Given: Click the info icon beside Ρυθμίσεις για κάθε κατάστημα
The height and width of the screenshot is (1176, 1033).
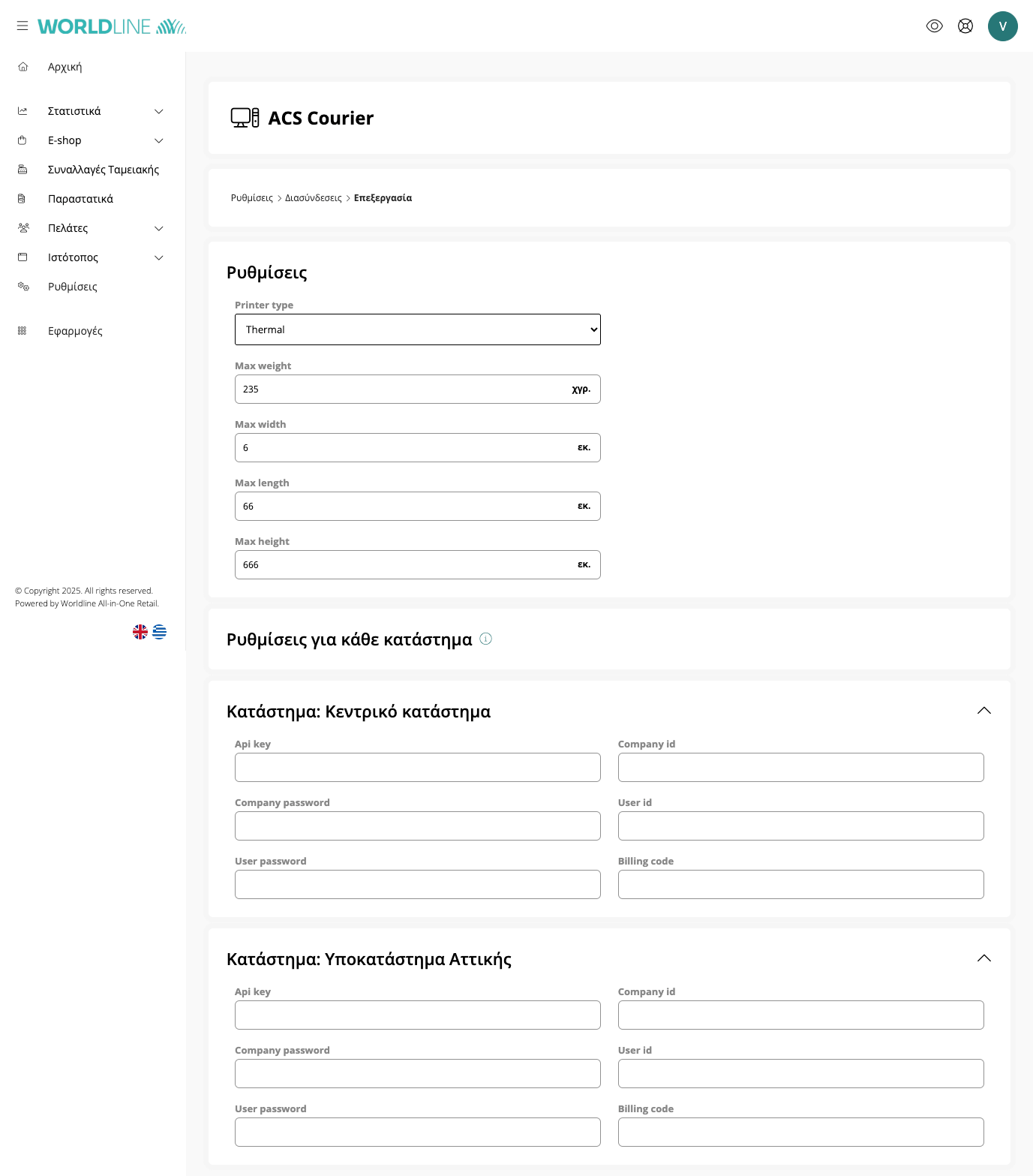Looking at the screenshot, I should point(485,639).
